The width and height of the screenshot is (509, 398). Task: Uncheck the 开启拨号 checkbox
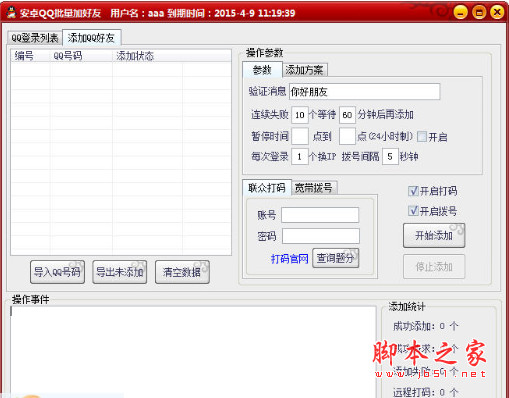click(x=413, y=210)
